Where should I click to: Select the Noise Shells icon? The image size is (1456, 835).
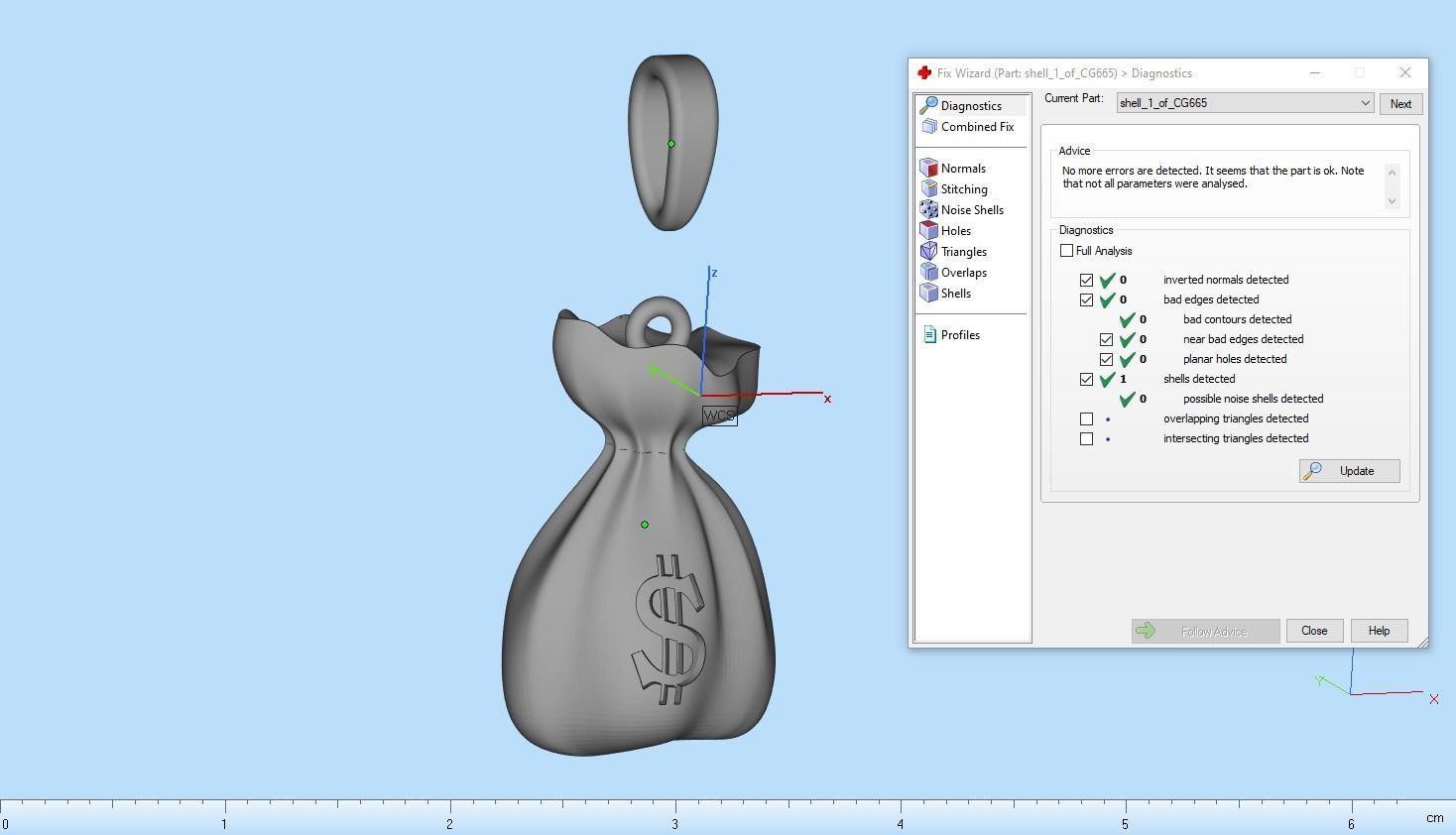(929, 210)
